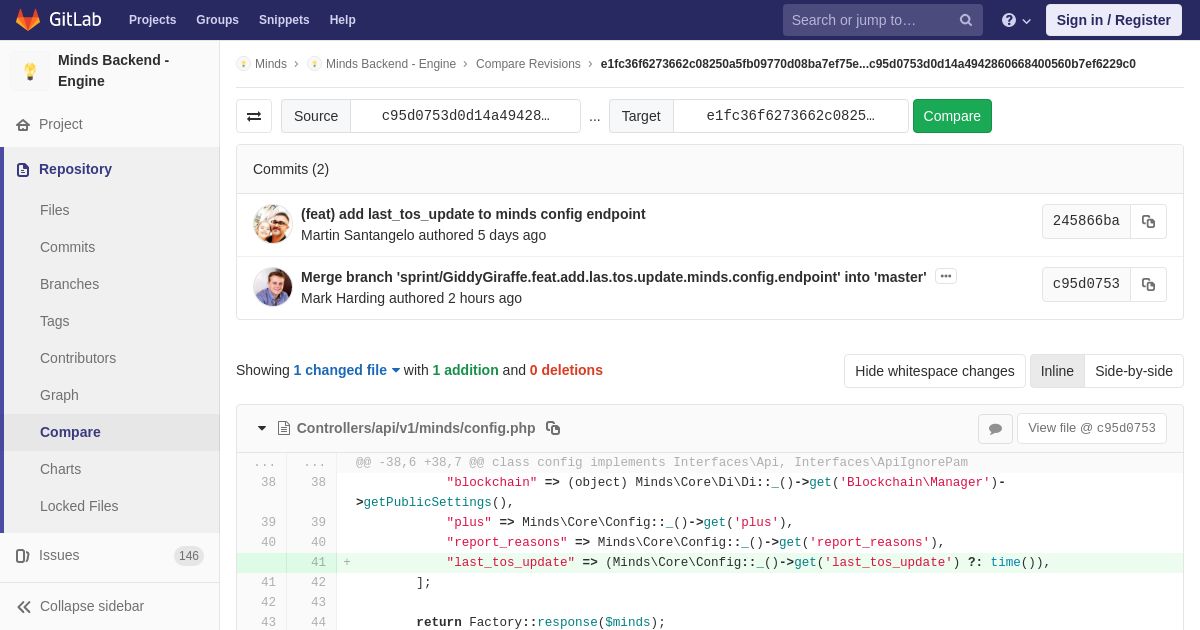
Task: Open the Groups menu in navbar
Action: click(217, 20)
